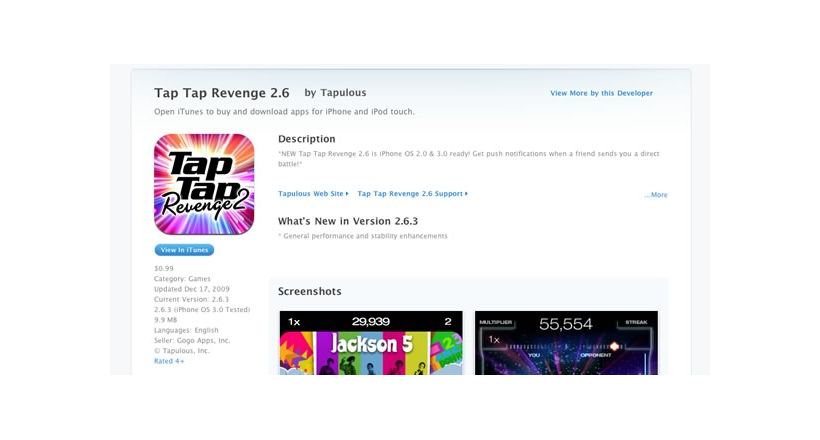
Task: Expand the description with ...More
Action: tap(656, 195)
